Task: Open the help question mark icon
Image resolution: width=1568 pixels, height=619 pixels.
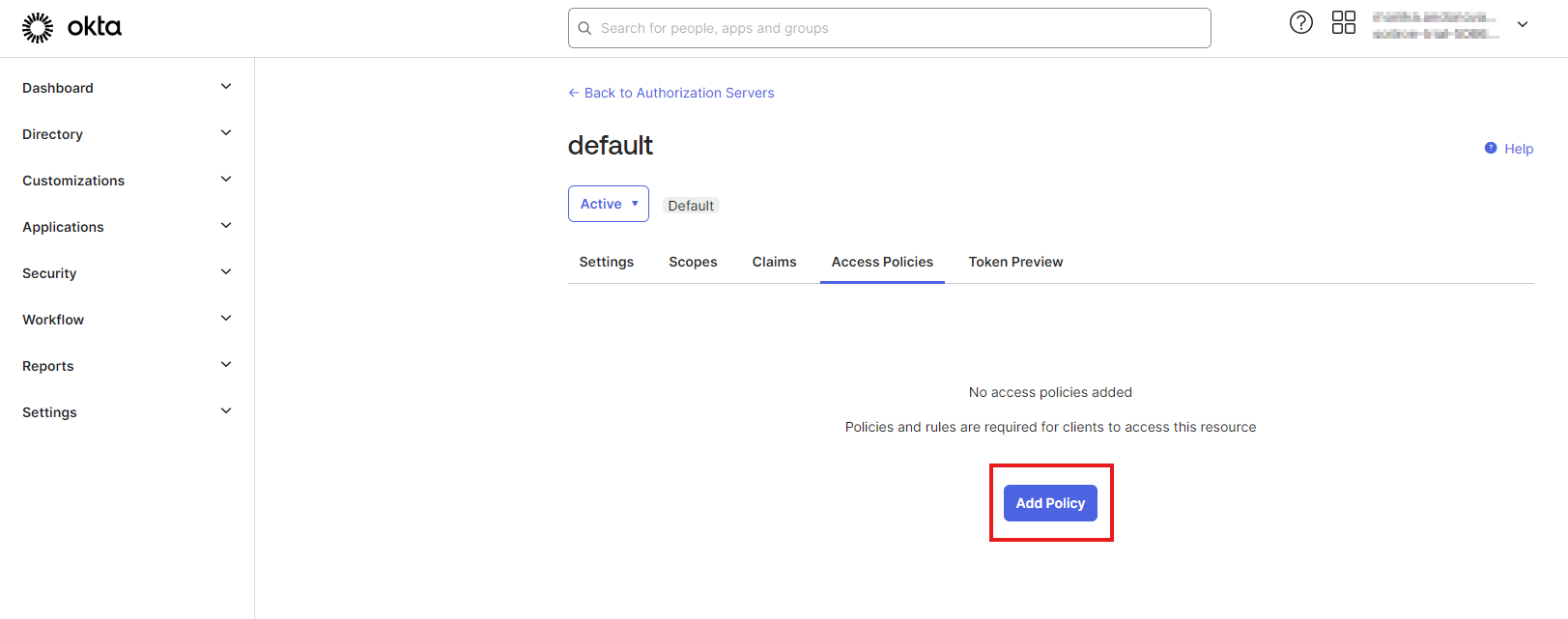Action: coord(1300,22)
